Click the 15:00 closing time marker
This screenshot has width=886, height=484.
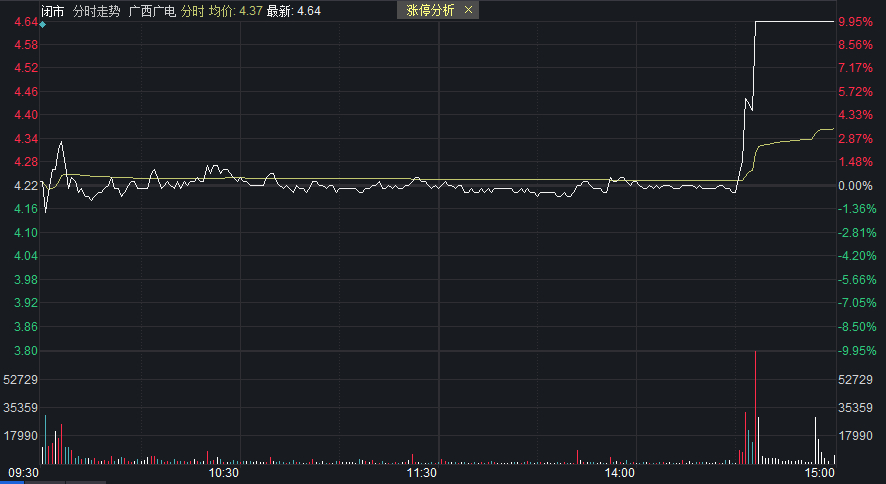point(820,472)
